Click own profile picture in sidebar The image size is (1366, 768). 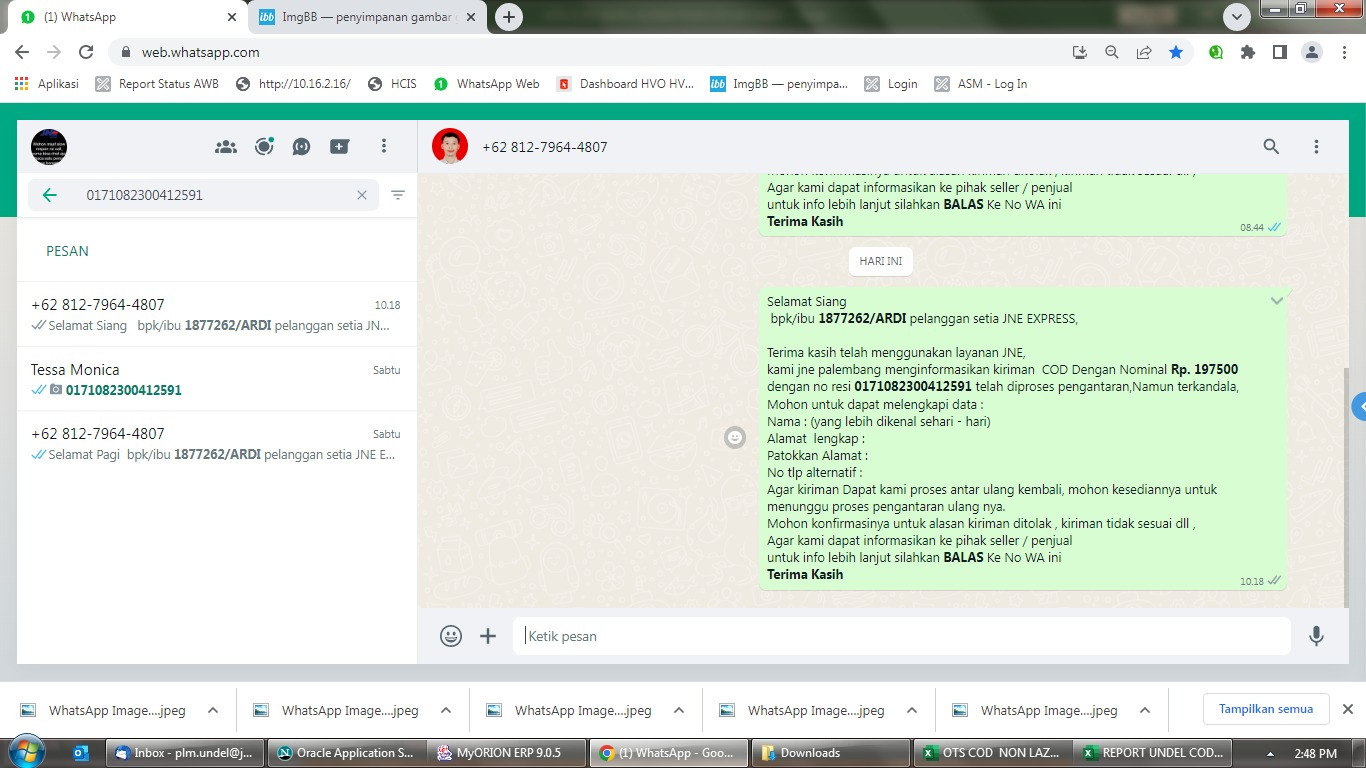pyautogui.click(x=49, y=147)
